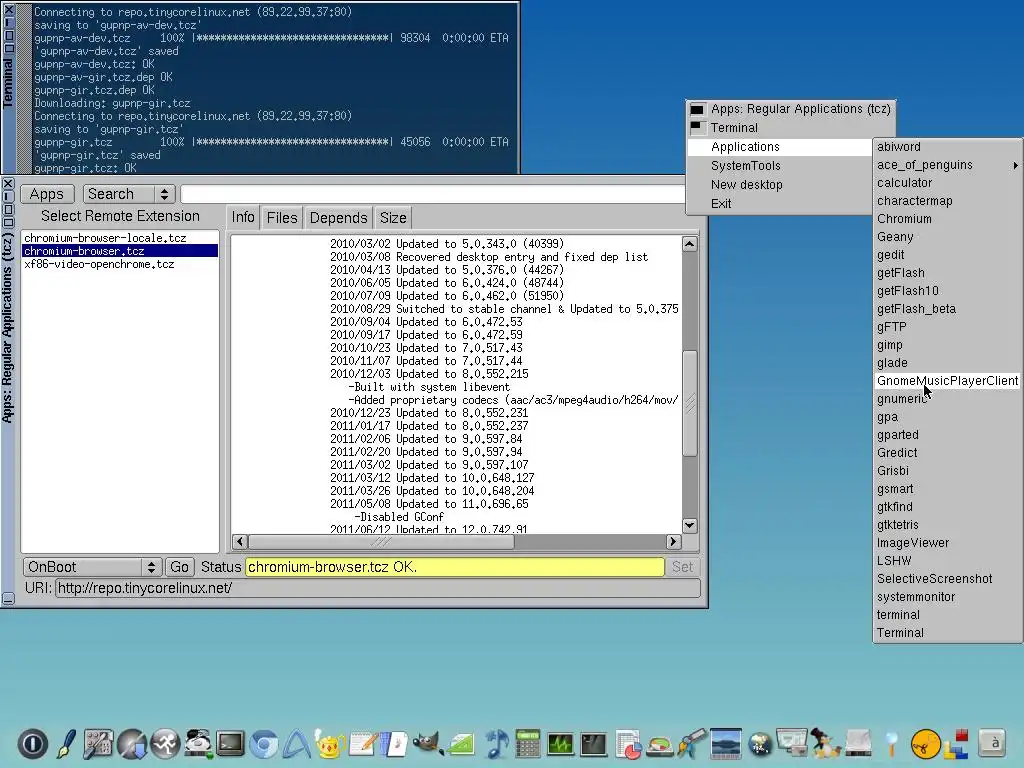This screenshot has height=768, width=1024.
Task: Open the blue letter A dock icon
Action: point(296,743)
